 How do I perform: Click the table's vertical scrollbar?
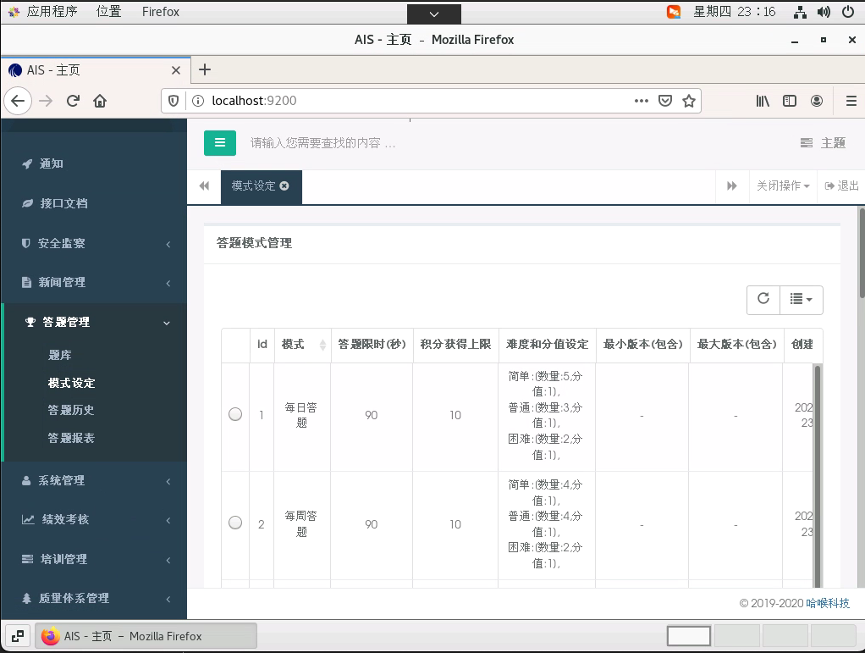(x=817, y=475)
